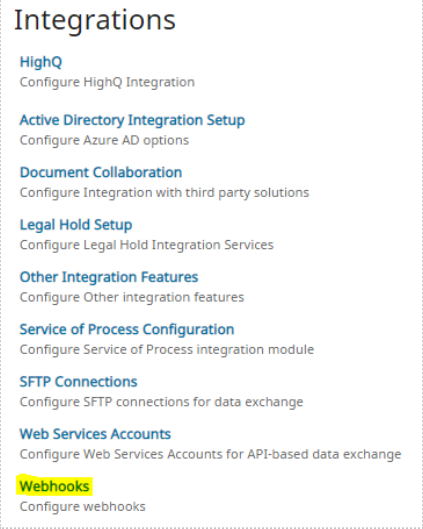Click the 'Configure HighQ Integration' description
The image size is (423, 529).
(107, 82)
